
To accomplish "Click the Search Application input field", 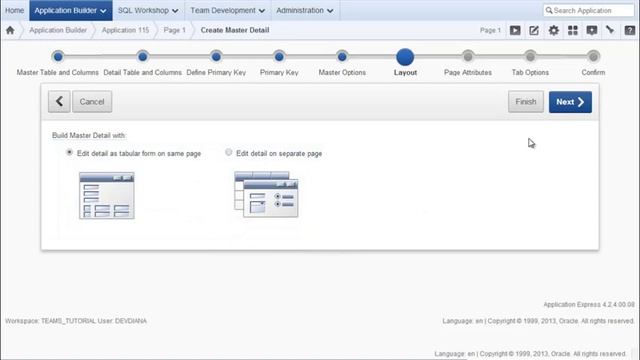I will point(589,10).
